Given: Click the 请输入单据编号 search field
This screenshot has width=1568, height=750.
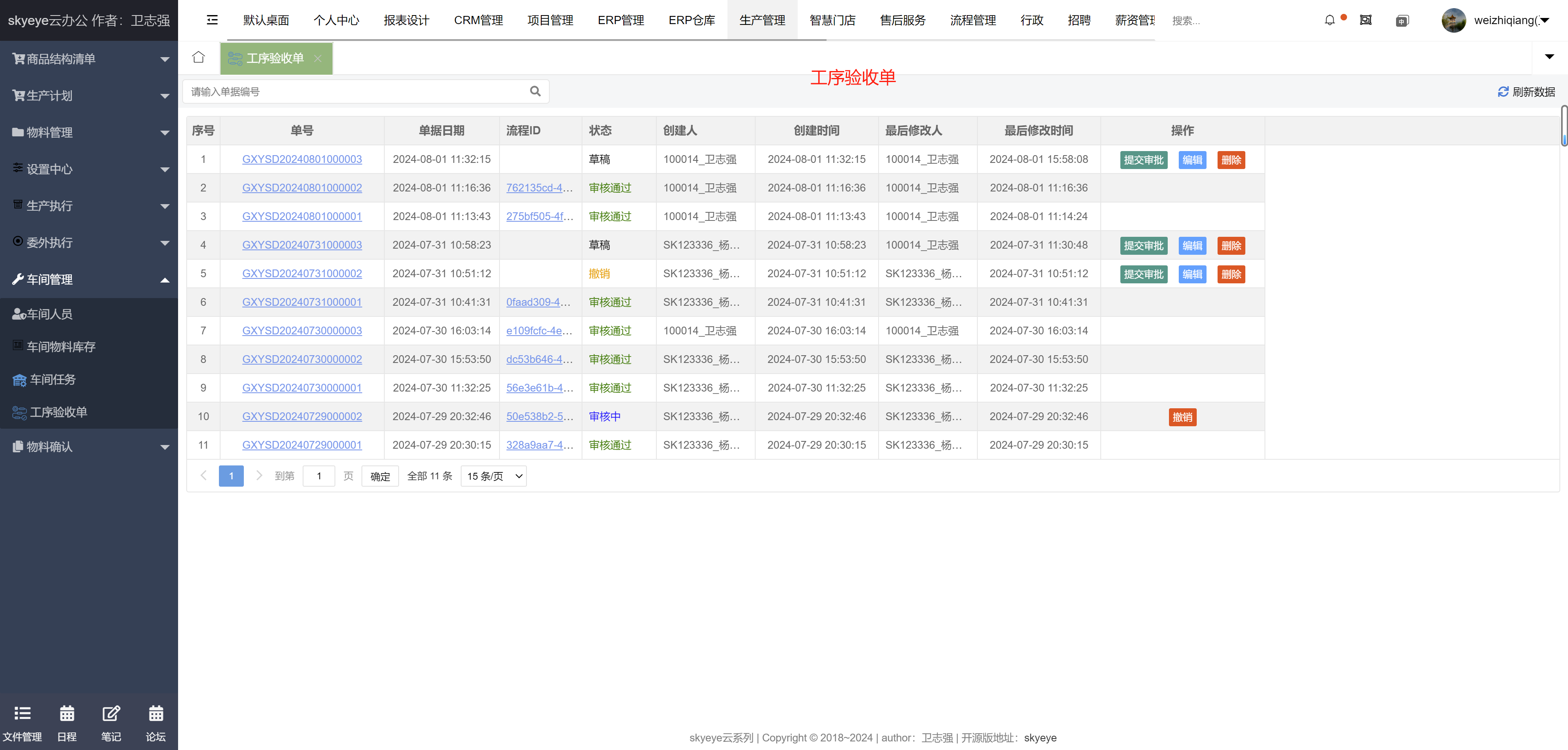Looking at the screenshot, I should coord(356,91).
